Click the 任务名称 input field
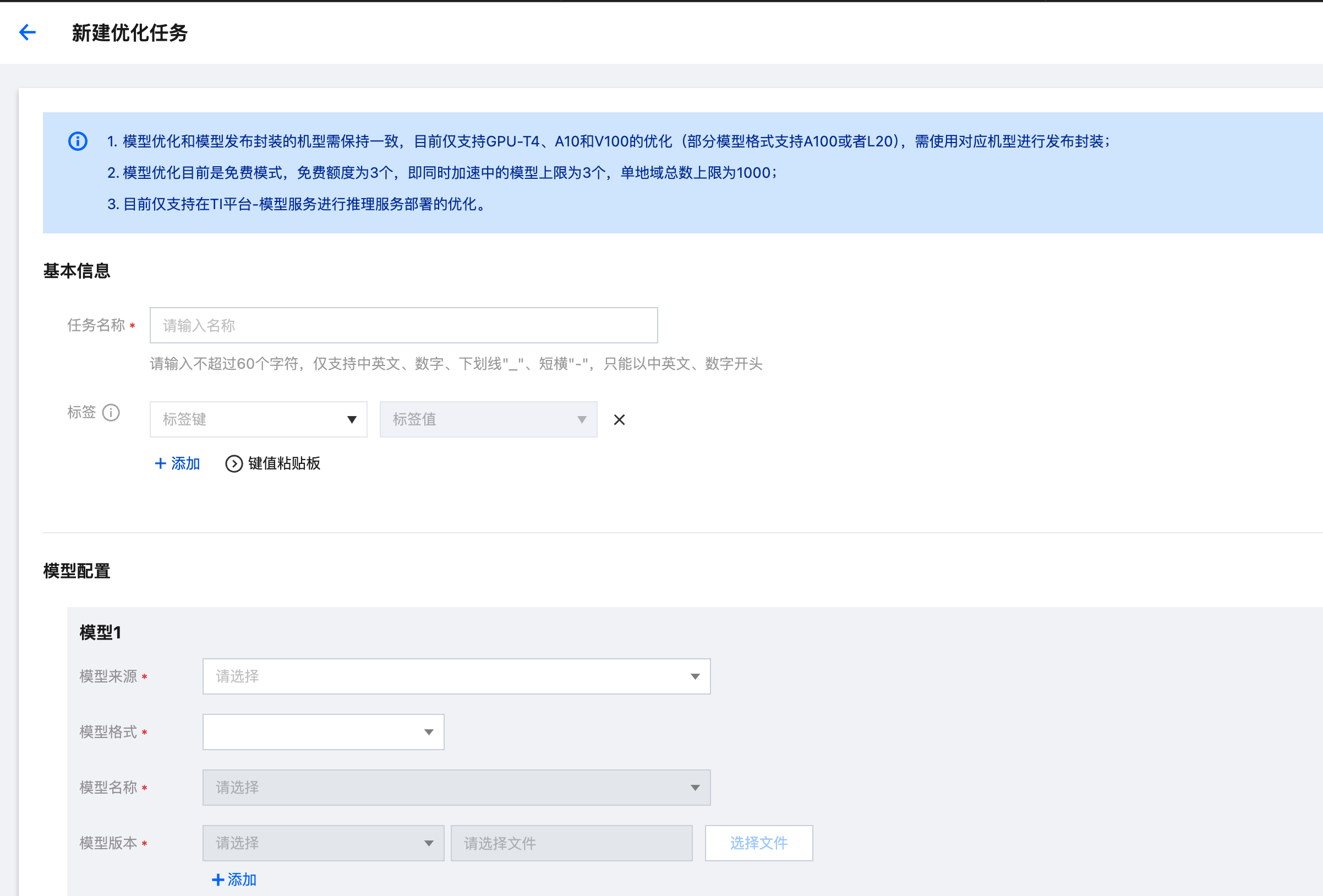 pyautogui.click(x=403, y=326)
